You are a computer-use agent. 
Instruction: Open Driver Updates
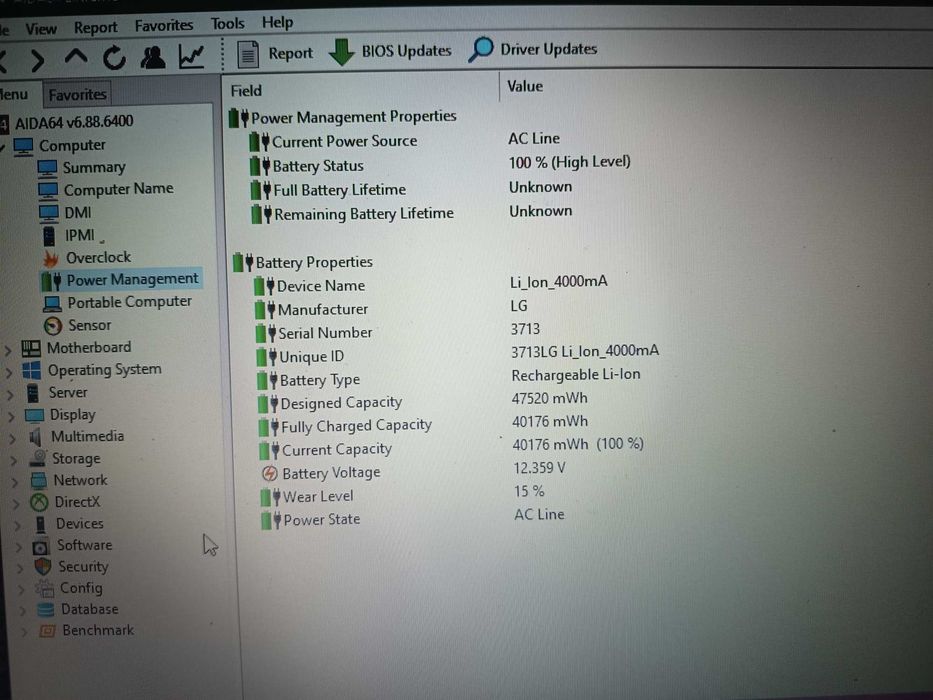pyautogui.click(x=533, y=49)
